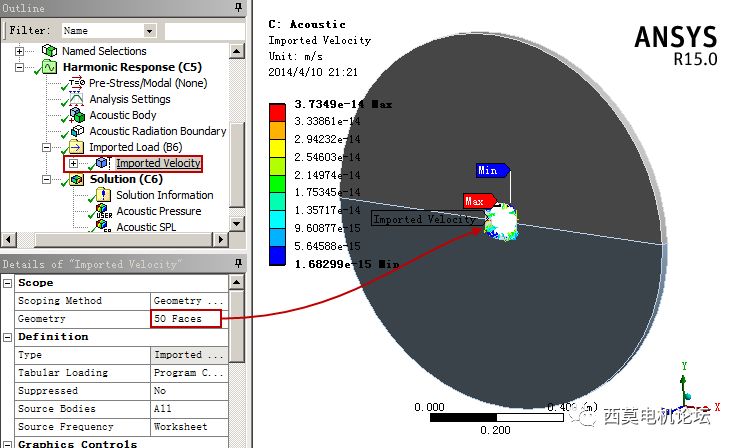Click the Solution (C6) icon
The image size is (734, 448).
pyautogui.click(x=77, y=179)
